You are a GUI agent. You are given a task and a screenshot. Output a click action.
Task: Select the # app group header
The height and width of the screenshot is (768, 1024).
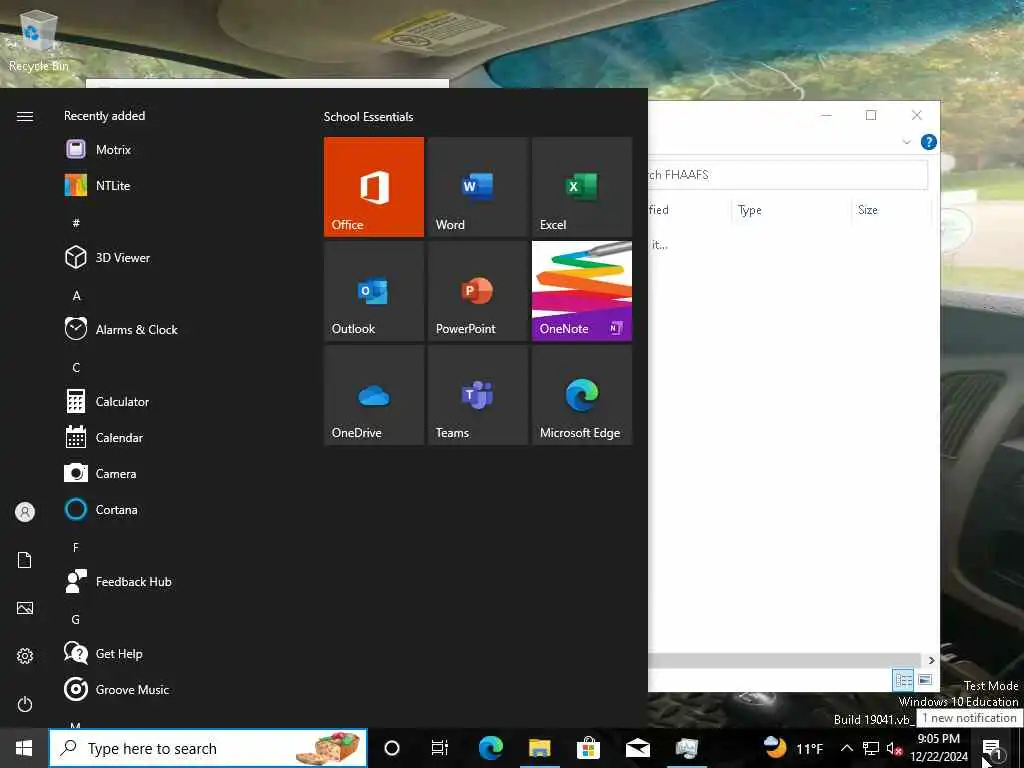click(x=76, y=223)
